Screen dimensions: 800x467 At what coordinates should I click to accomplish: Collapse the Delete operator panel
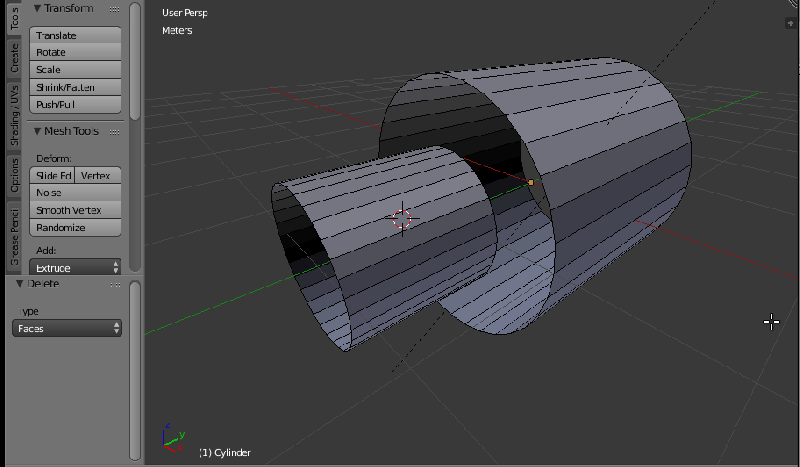19,283
